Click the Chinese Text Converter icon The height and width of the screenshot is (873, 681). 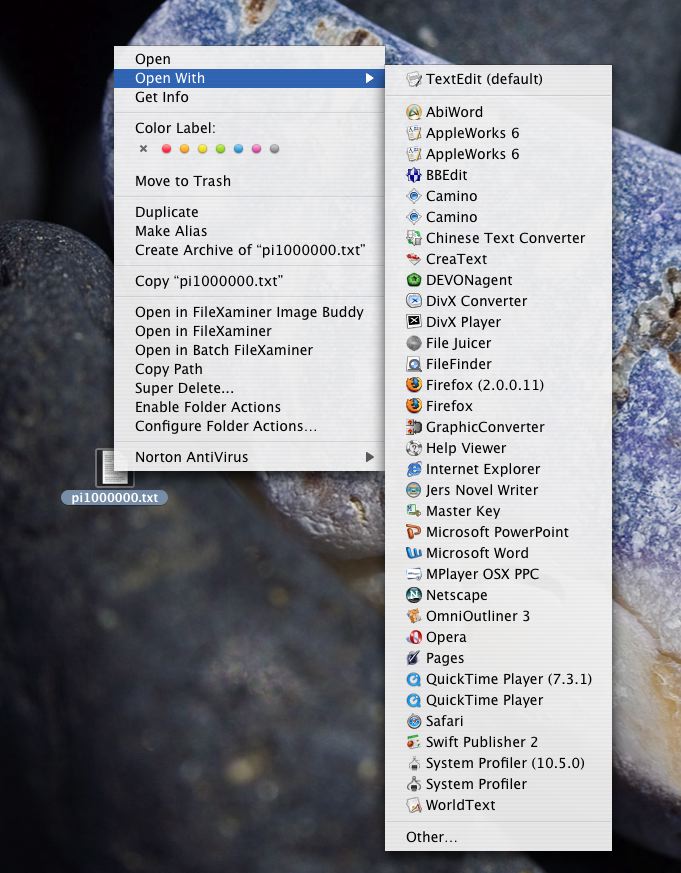[x=414, y=238]
